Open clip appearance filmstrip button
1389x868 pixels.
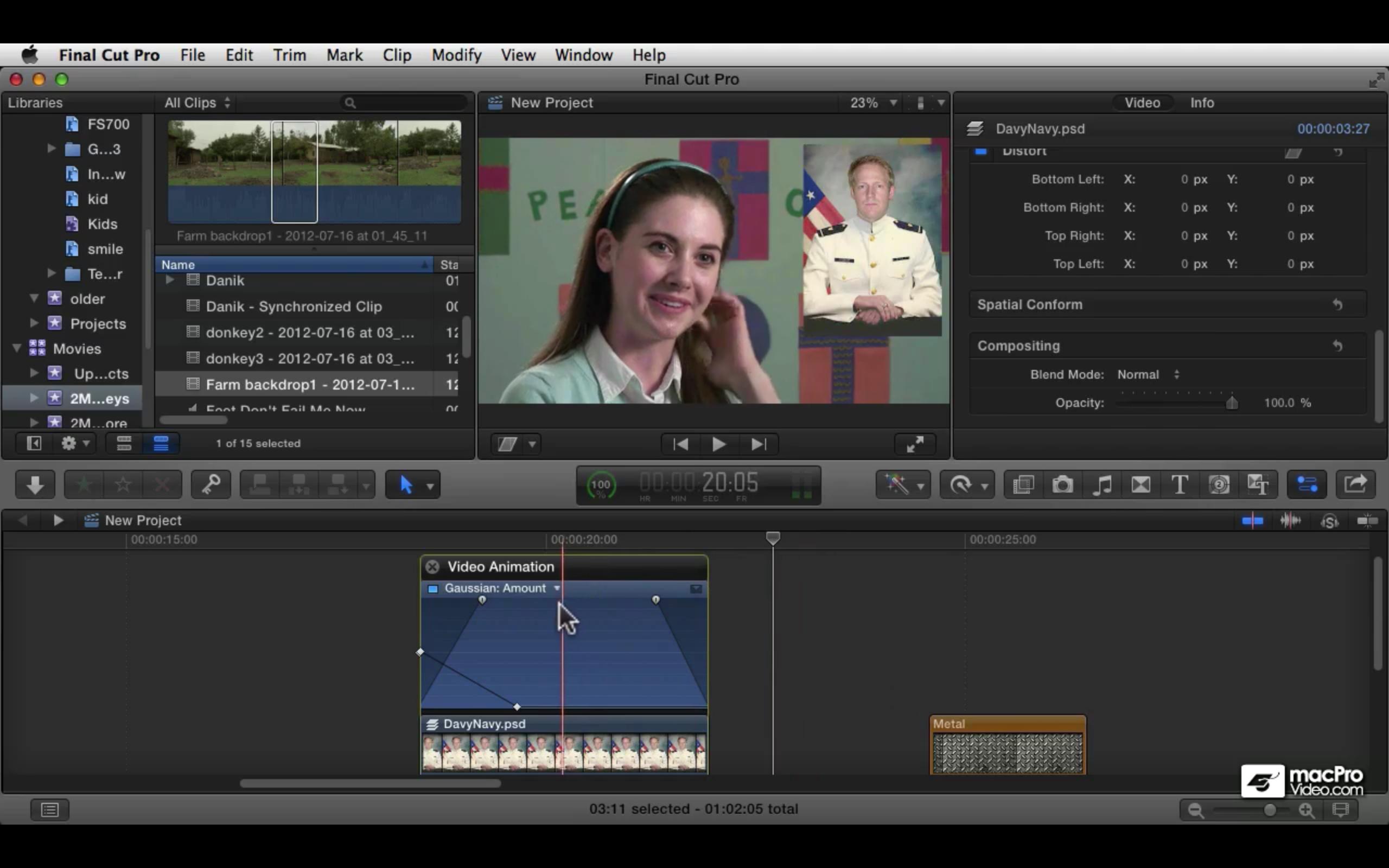pyautogui.click(x=1340, y=810)
